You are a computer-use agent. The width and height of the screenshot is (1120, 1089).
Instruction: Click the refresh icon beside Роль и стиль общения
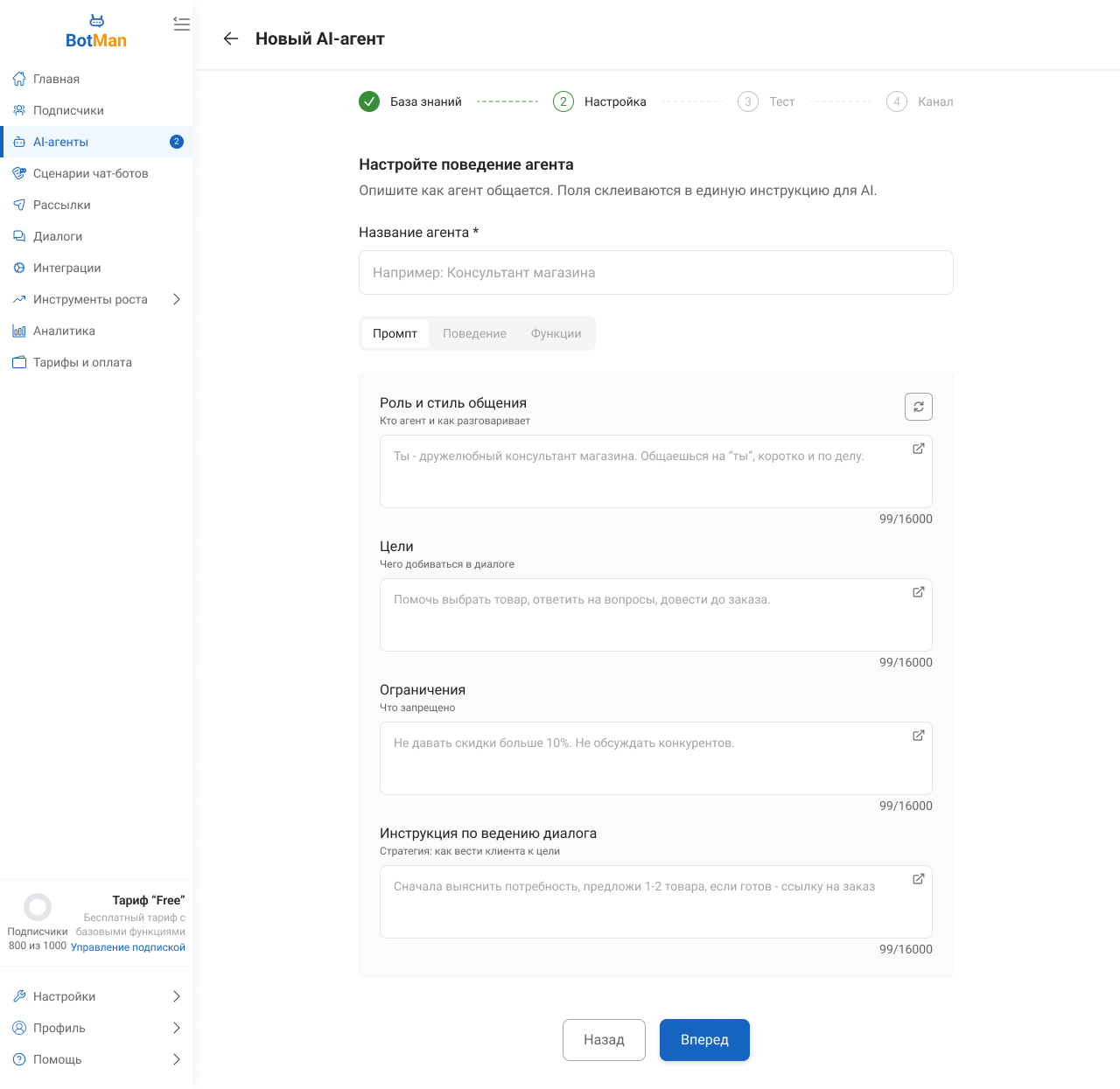pyautogui.click(x=918, y=407)
